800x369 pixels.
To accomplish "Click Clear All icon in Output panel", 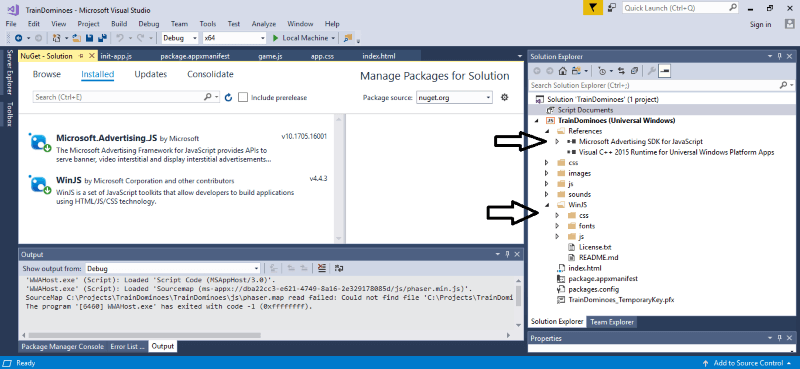I will pyautogui.click(x=321, y=268).
